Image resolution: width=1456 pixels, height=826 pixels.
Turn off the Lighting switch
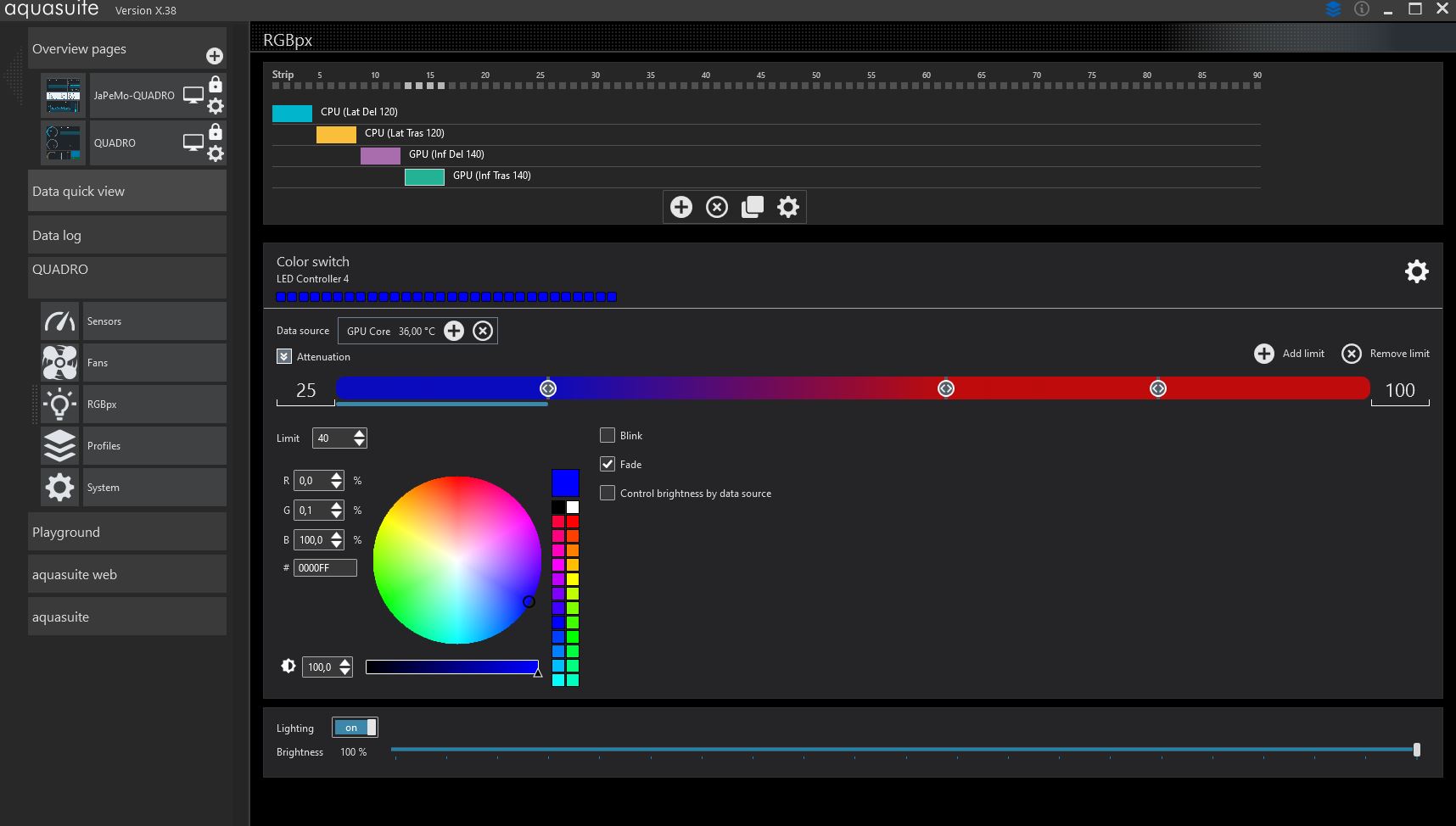coord(355,728)
